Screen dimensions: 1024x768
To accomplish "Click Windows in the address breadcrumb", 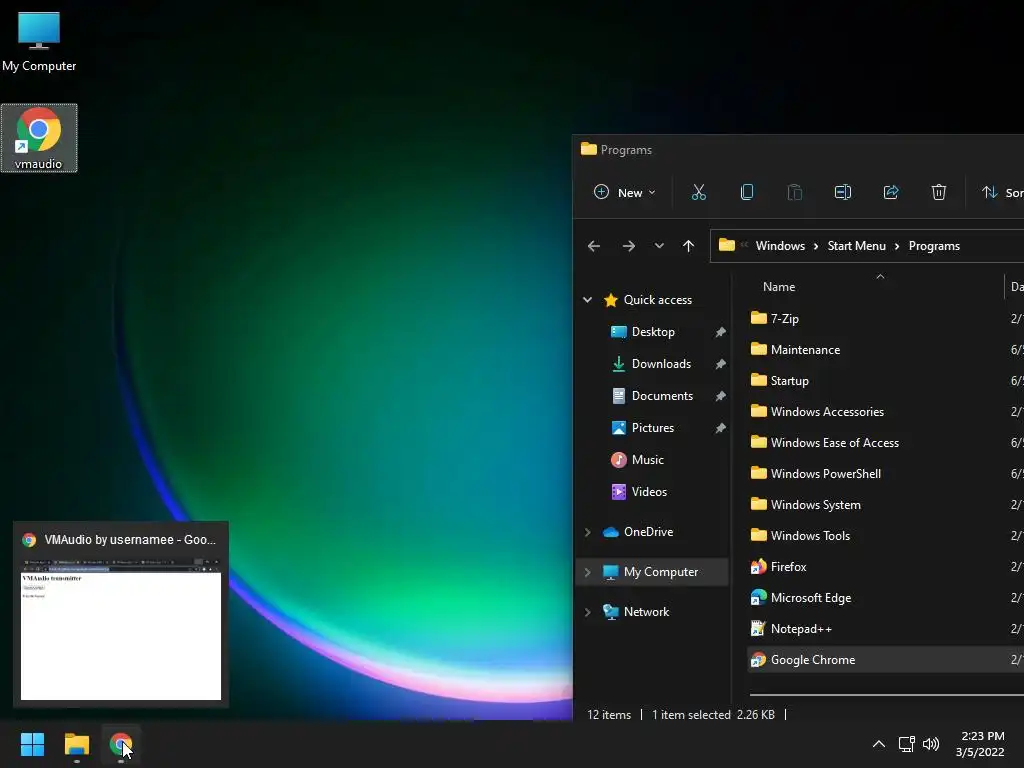I will (780, 246).
